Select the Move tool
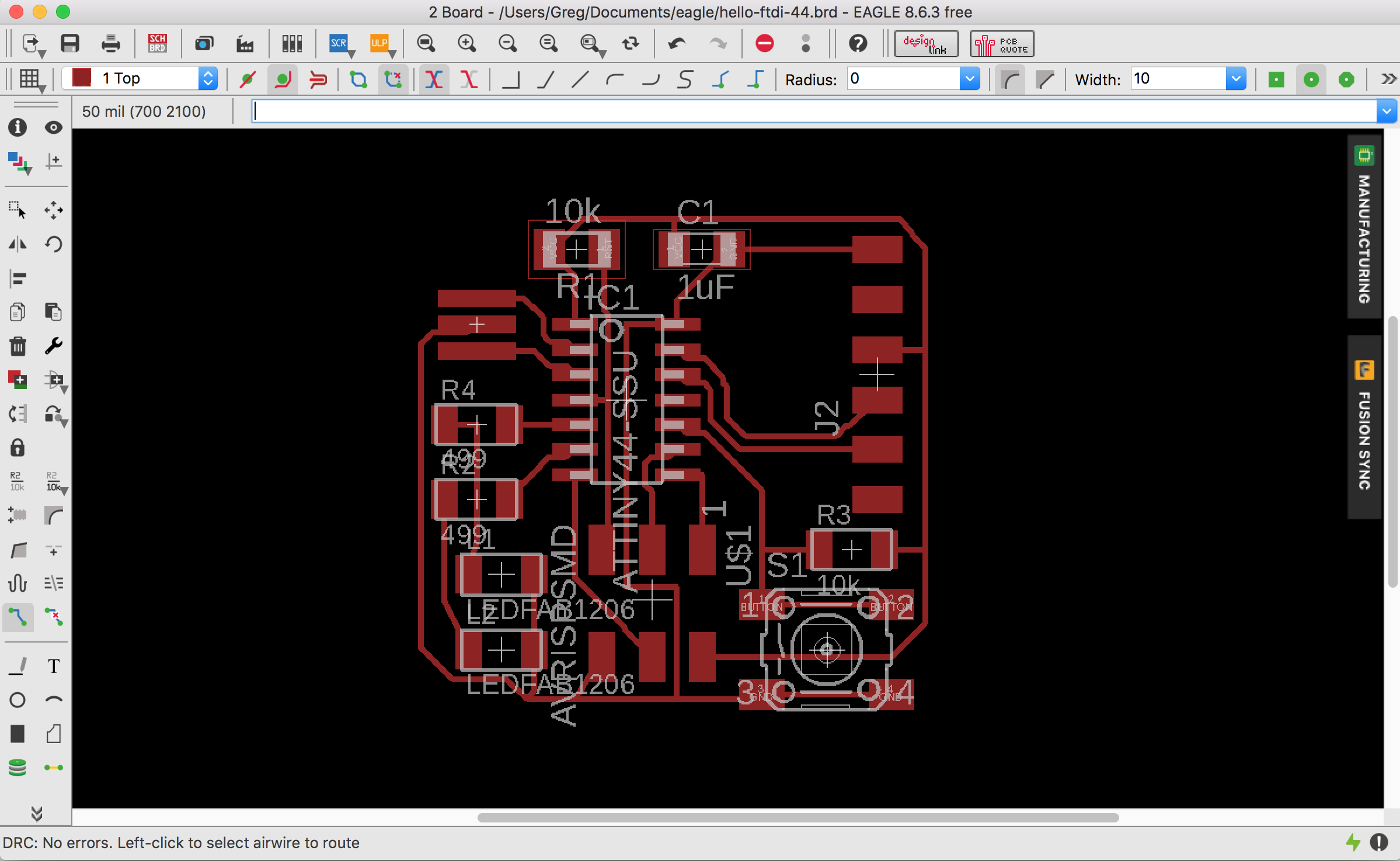 [54, 210]
